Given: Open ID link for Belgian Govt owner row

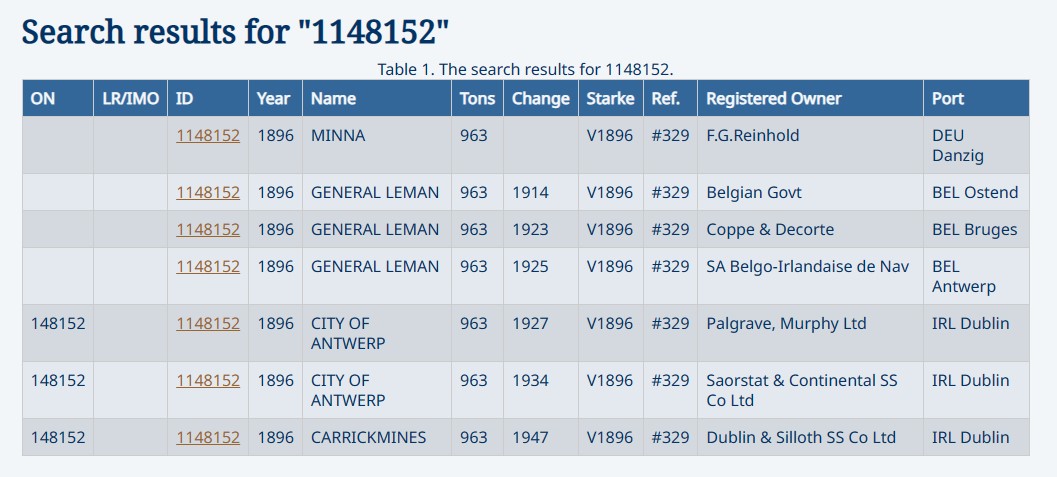Looking at the screenshot, I should coord(208,193).
